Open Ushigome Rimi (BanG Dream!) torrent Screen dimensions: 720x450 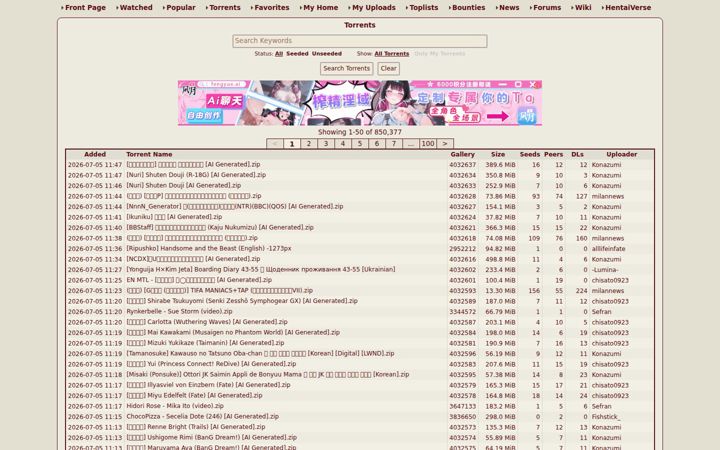pos(212,438)
